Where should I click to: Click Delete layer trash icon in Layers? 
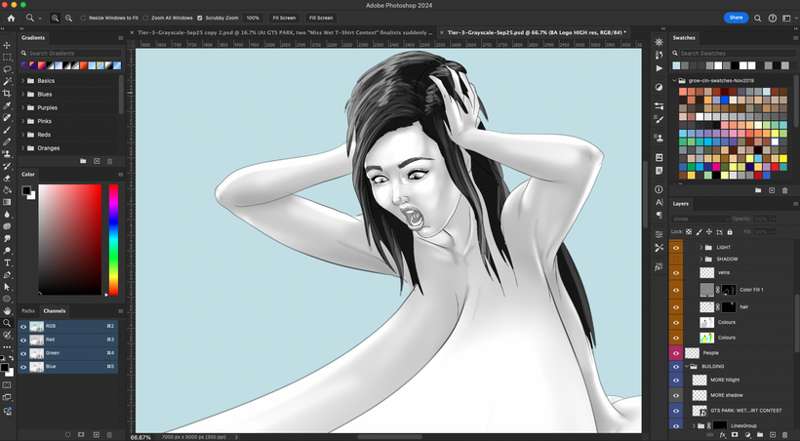point(785,435)
